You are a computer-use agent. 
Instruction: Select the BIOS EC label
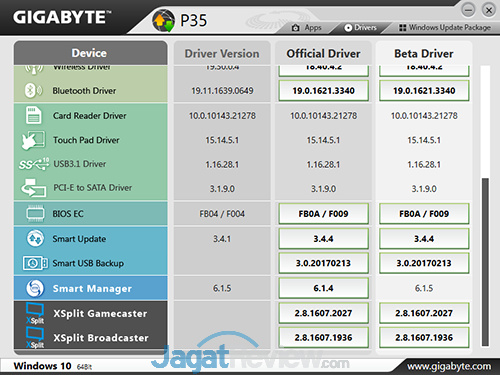tap(68, 214)
